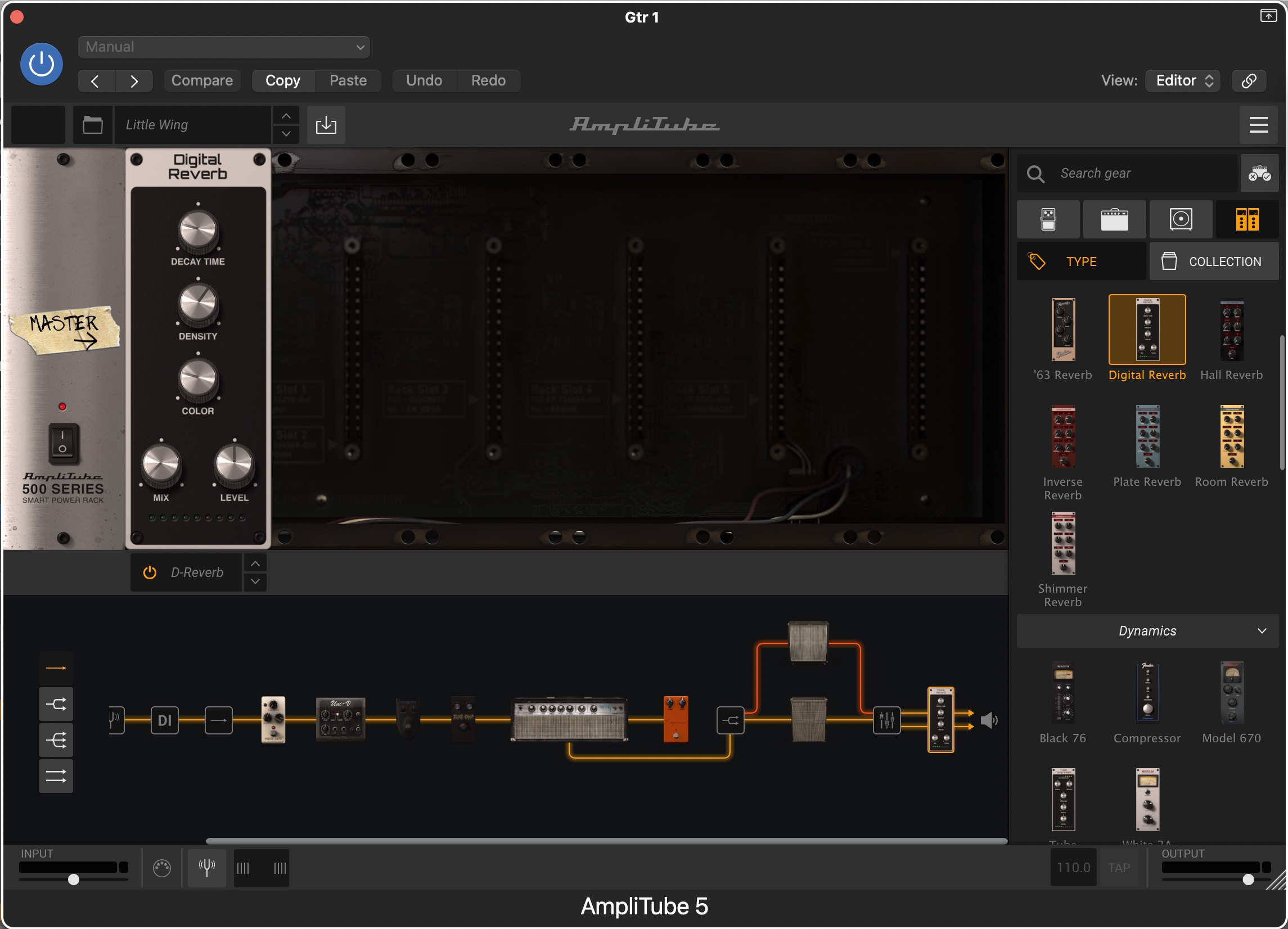
Task: Click the Paste button
Action: pos(348,80)
